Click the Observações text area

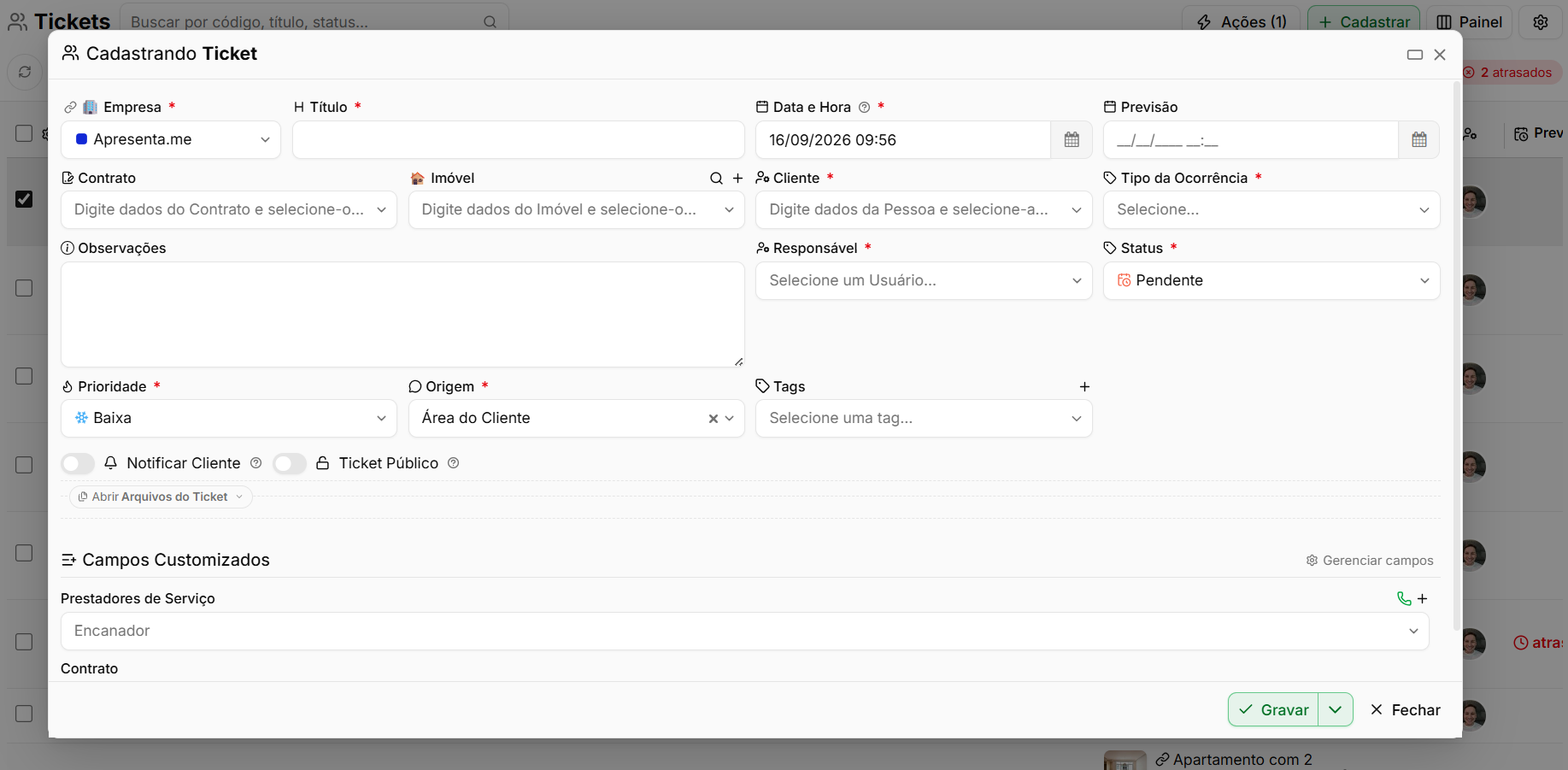point(402,314)
